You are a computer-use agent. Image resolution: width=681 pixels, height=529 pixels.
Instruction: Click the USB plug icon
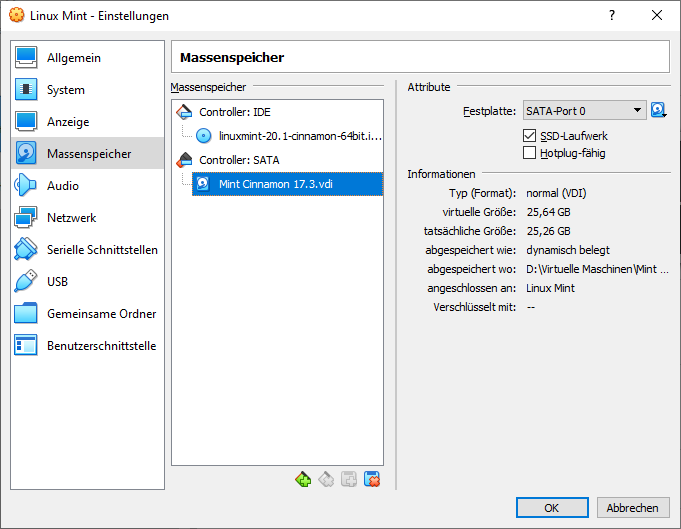coord(26,281)
